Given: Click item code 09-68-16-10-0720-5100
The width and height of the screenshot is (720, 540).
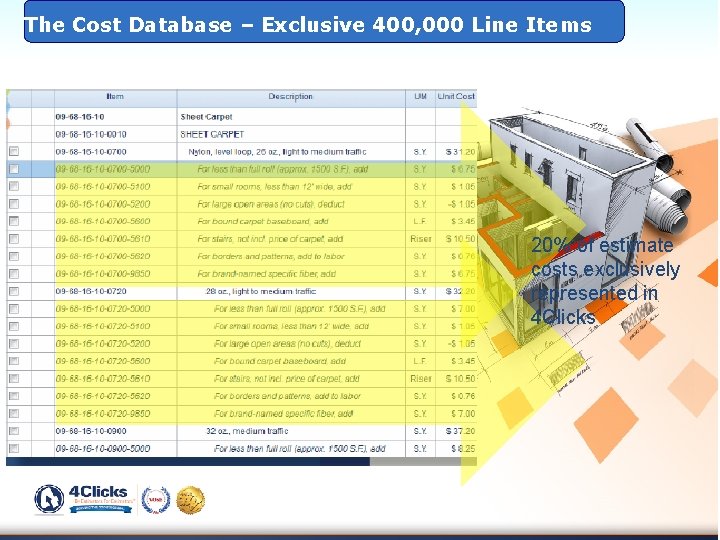Looking at the screenshot, I should point(103,326).
